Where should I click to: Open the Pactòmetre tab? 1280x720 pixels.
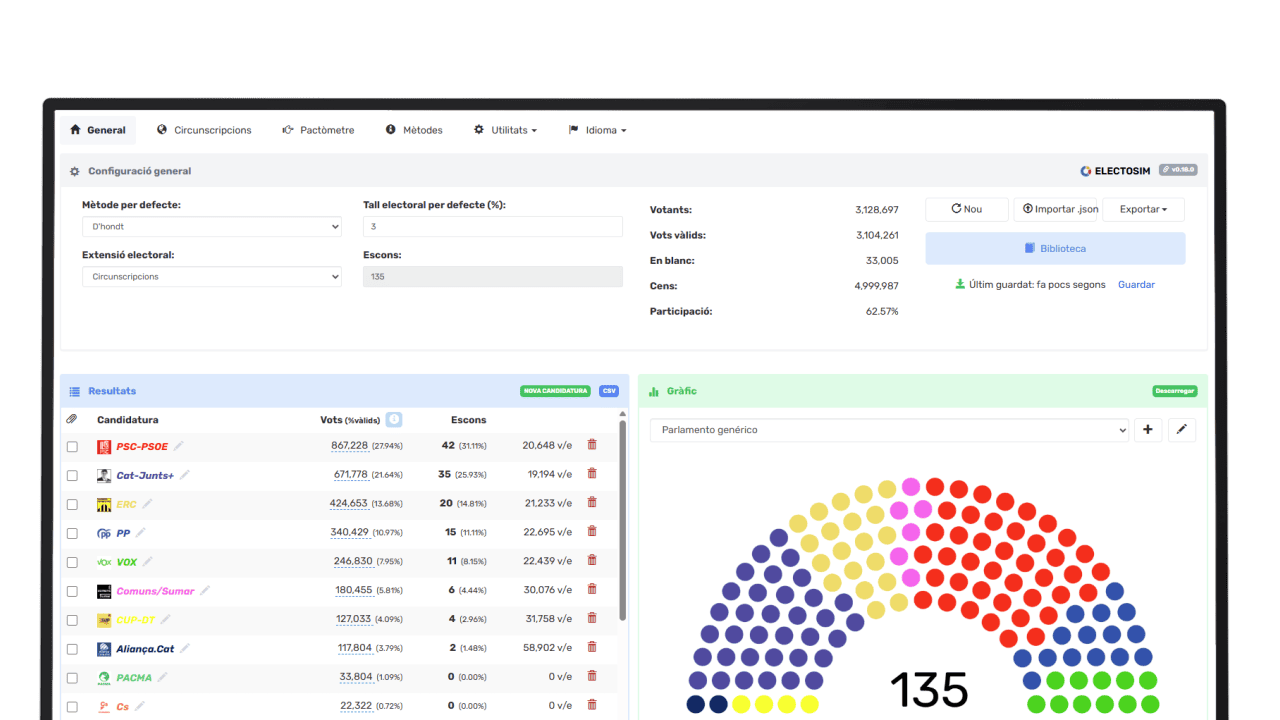[x=318, y=130]
